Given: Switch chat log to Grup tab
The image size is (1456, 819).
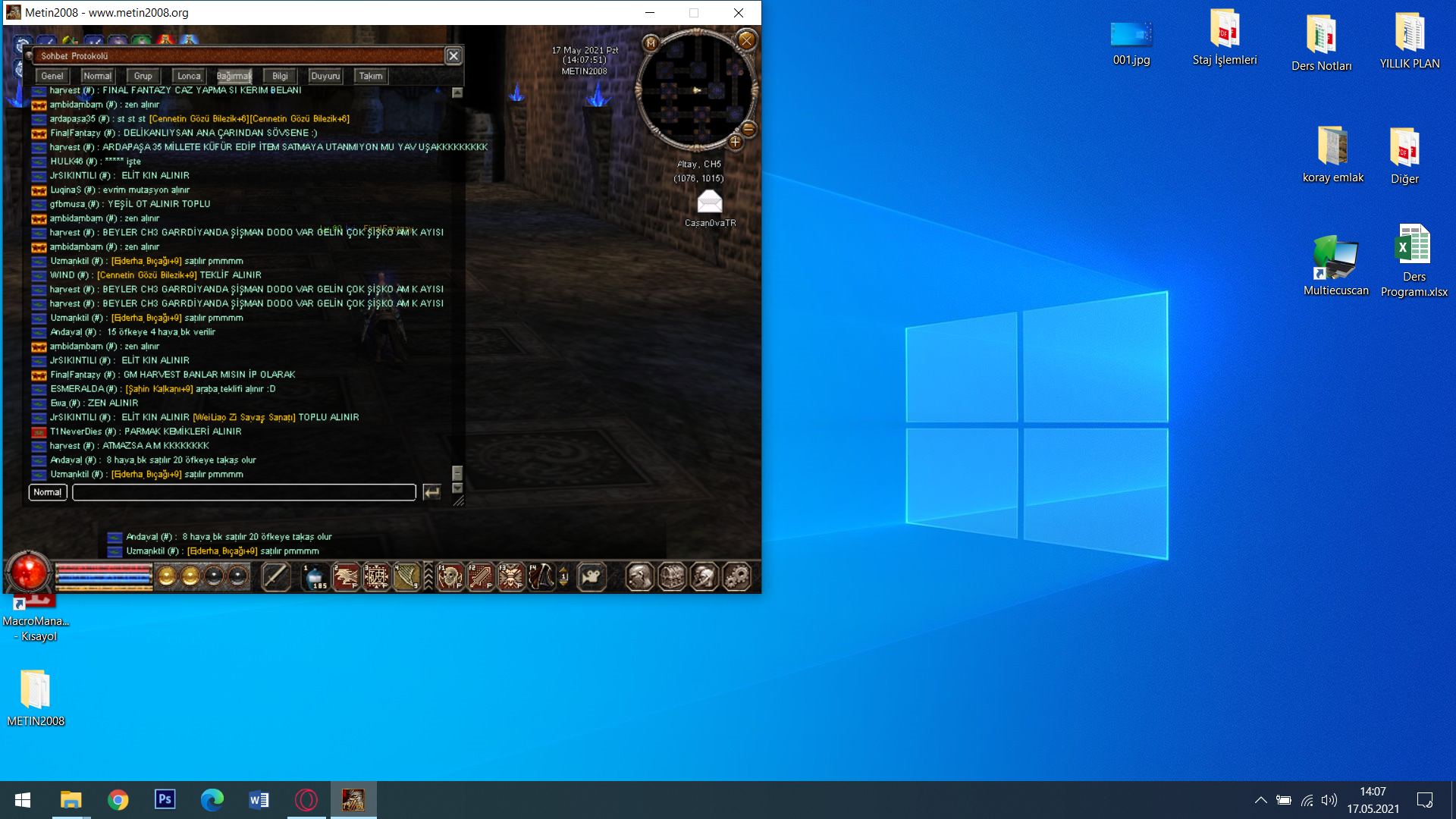Looking at the screenshot, I should [143, 76].
